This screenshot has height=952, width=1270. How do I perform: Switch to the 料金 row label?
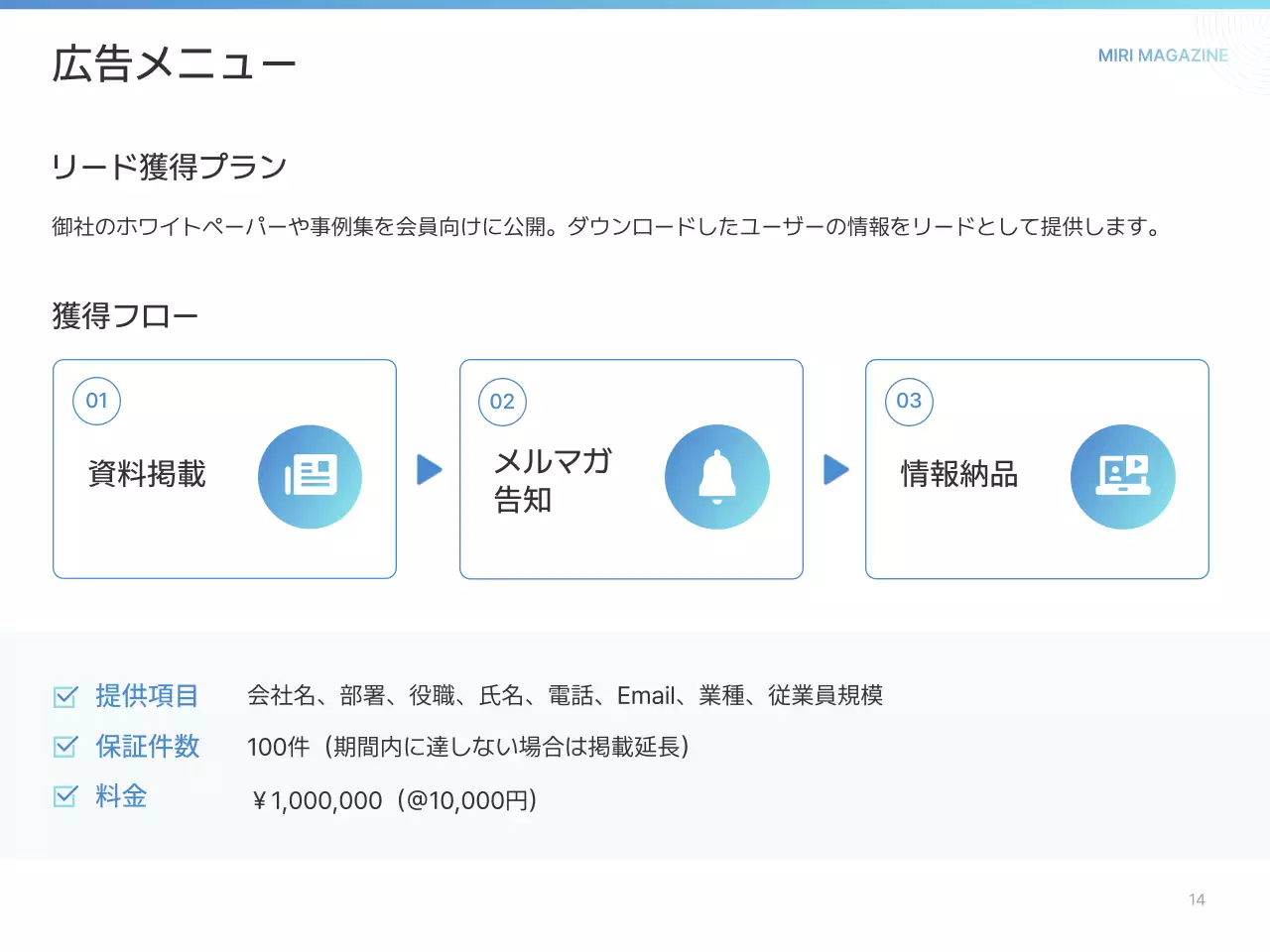(119, 796)
